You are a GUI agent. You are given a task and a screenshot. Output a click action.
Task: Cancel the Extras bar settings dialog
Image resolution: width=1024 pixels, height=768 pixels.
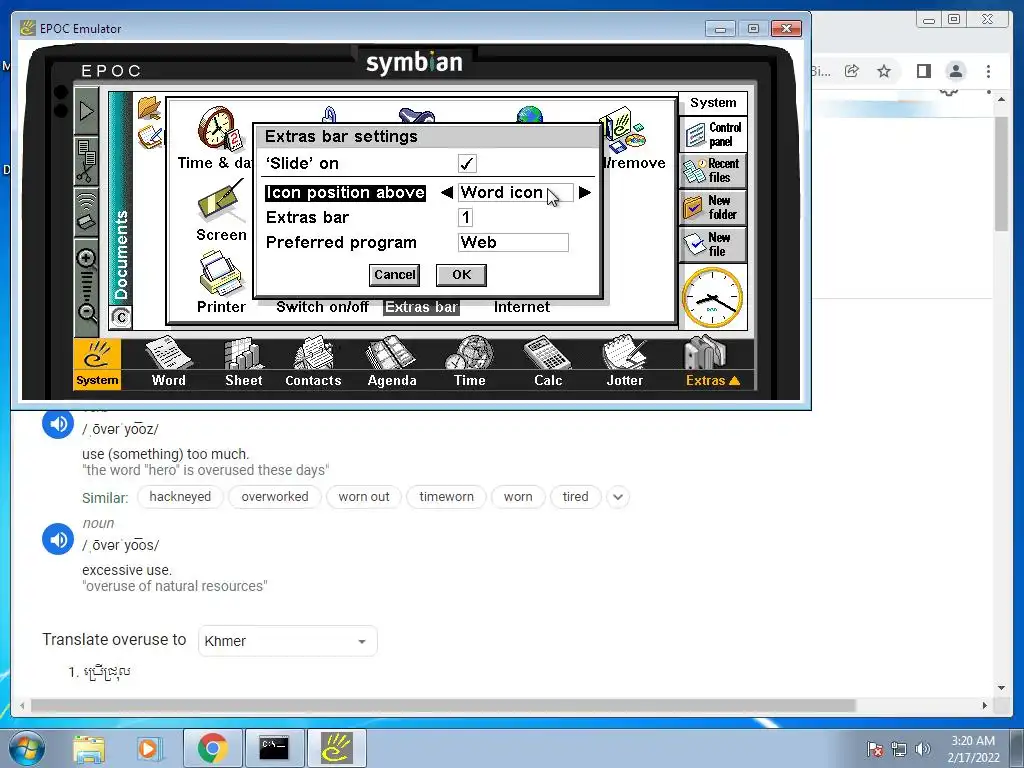click(394, 275)
